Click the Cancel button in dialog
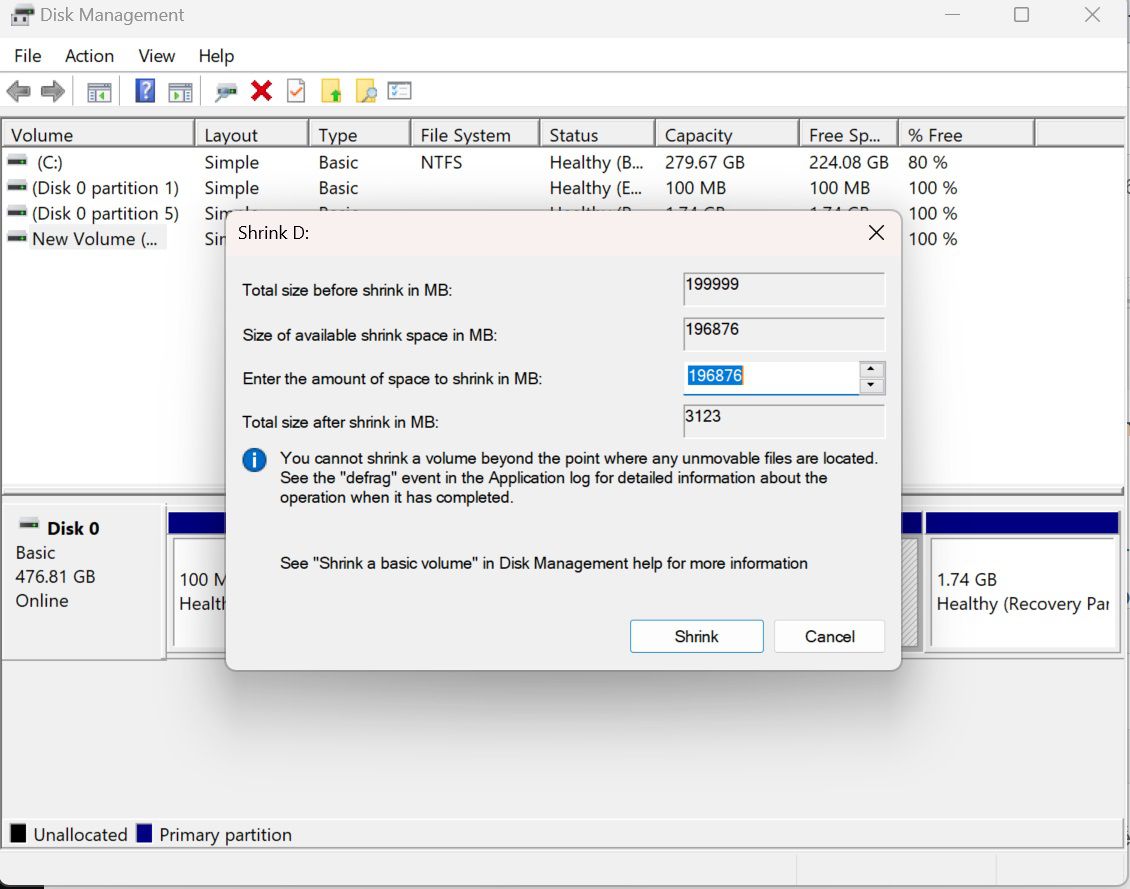 [829, 636]
